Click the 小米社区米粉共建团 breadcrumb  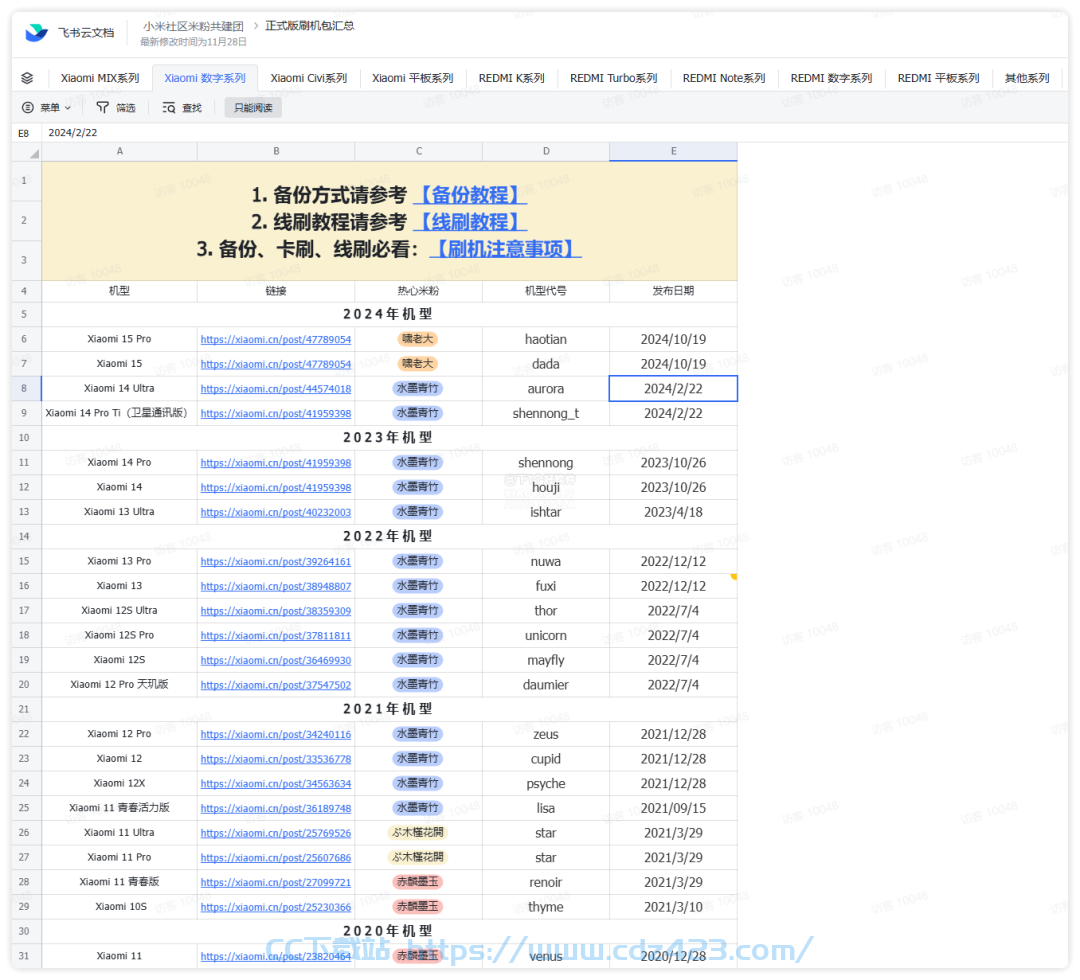(194, 26)
